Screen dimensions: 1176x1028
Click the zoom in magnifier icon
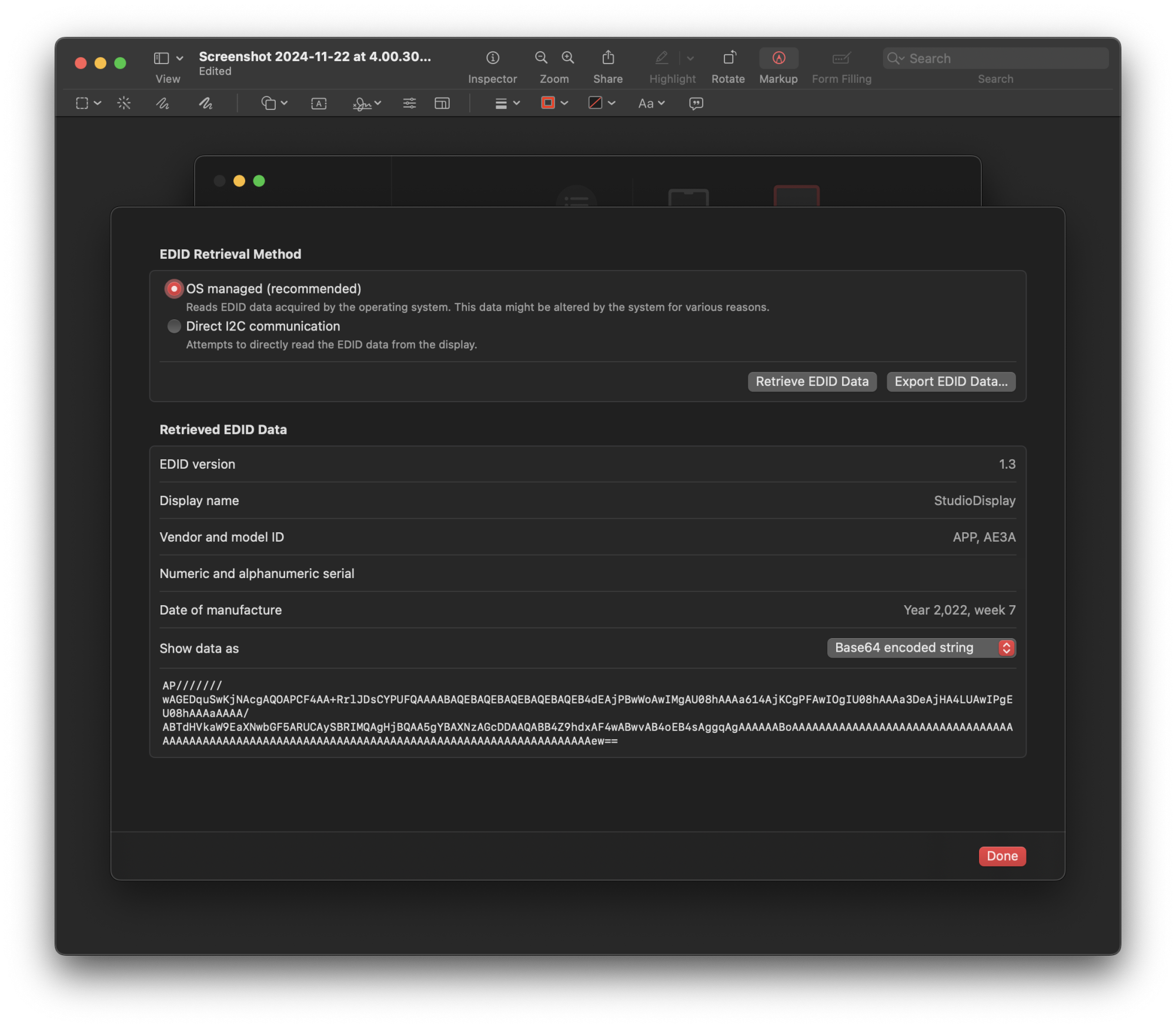pos(567,58)
